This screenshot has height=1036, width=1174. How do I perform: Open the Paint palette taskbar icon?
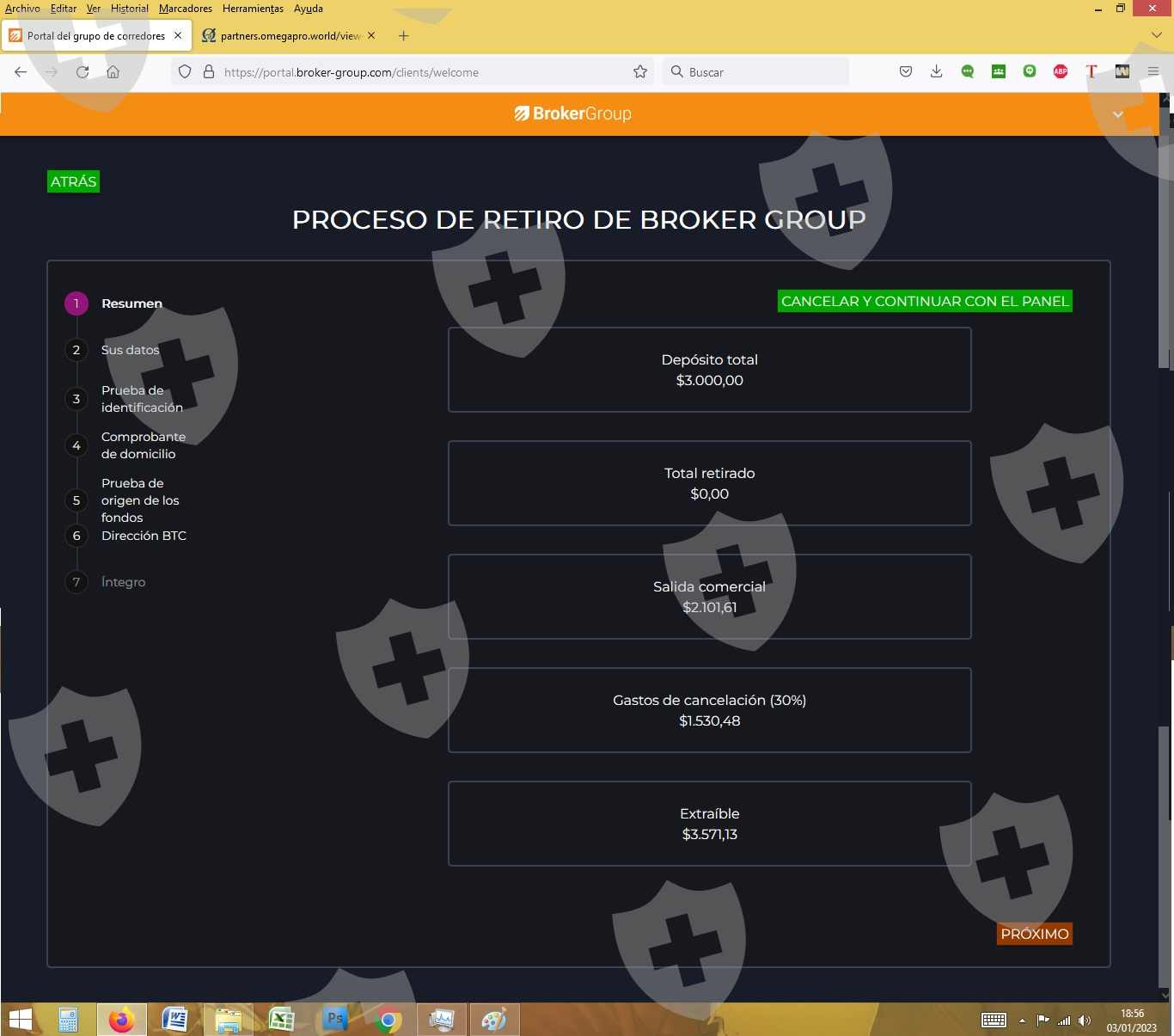[494, 1020]
